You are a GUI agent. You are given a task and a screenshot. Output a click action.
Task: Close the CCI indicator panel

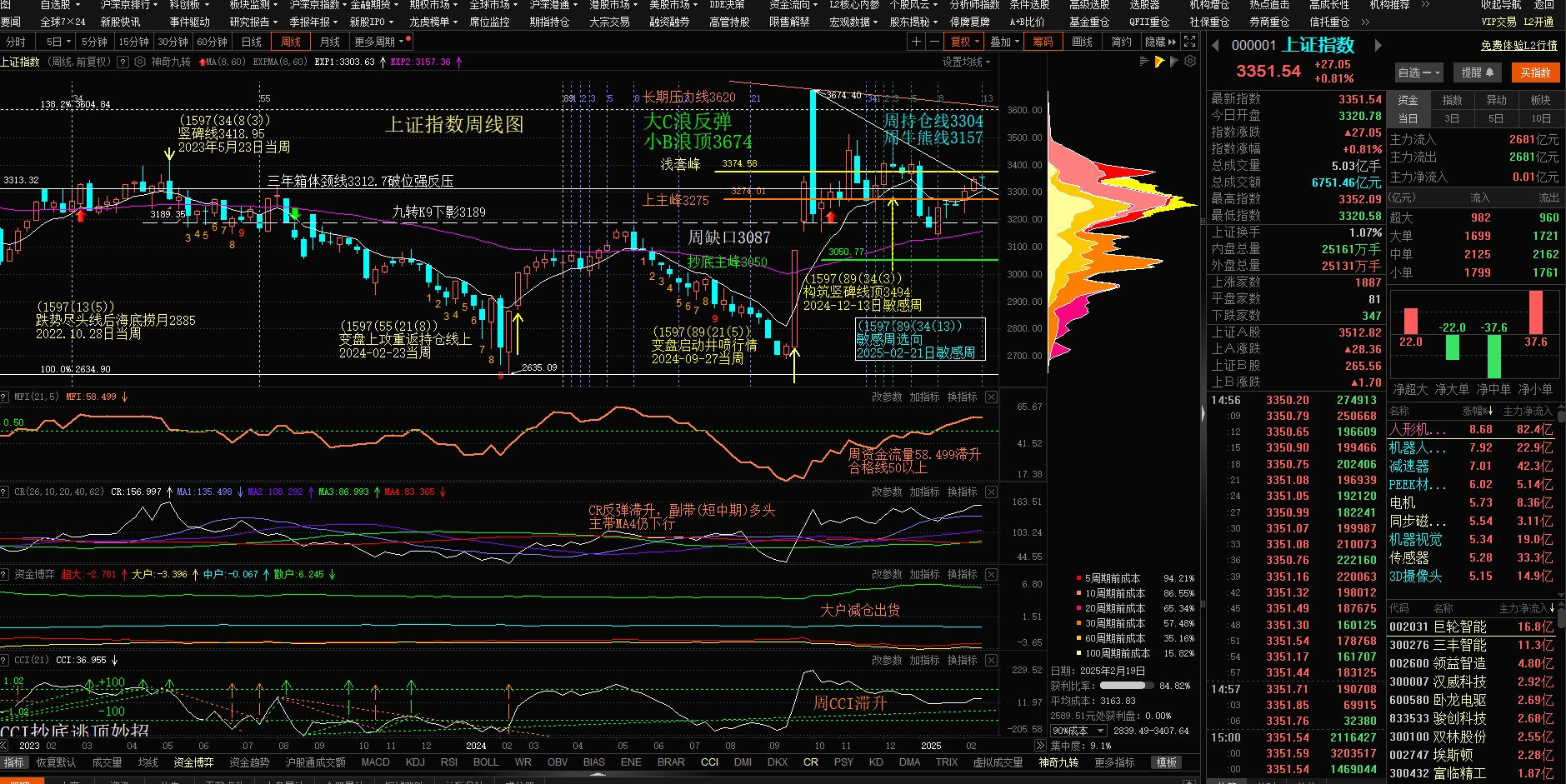[x=991, y=661]
